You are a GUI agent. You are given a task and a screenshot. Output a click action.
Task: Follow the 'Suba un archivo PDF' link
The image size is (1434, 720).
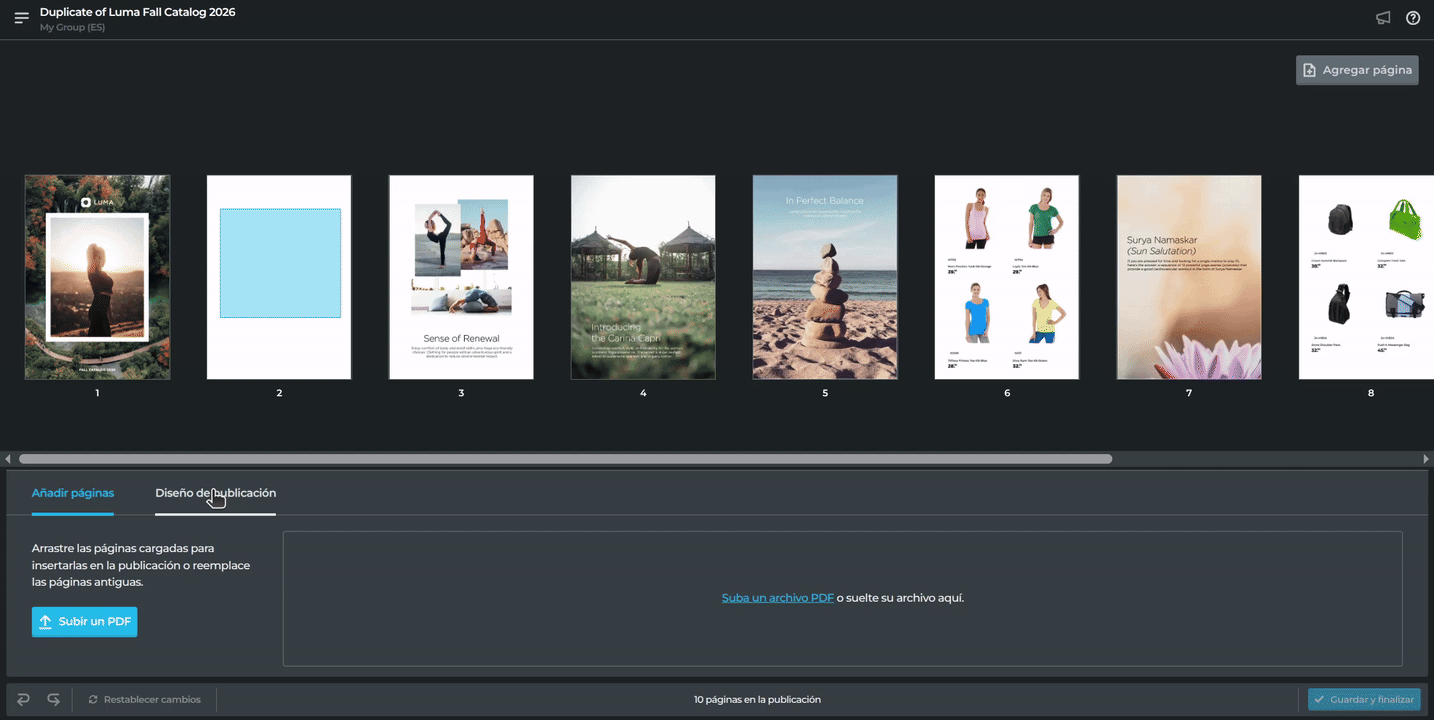click(x=778, y=598)
